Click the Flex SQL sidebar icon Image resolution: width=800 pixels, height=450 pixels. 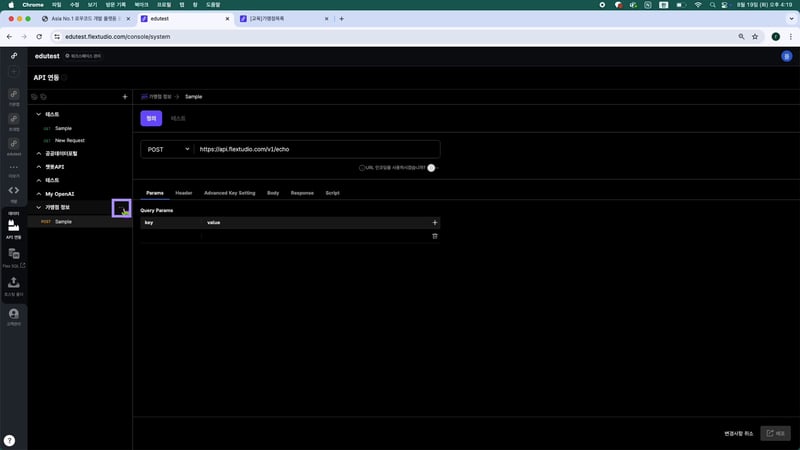14,258
